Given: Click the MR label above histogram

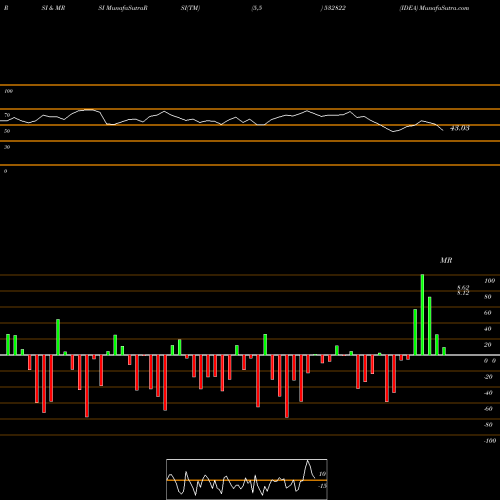Looking at the screenshot, I should click(x=446, y=260).
